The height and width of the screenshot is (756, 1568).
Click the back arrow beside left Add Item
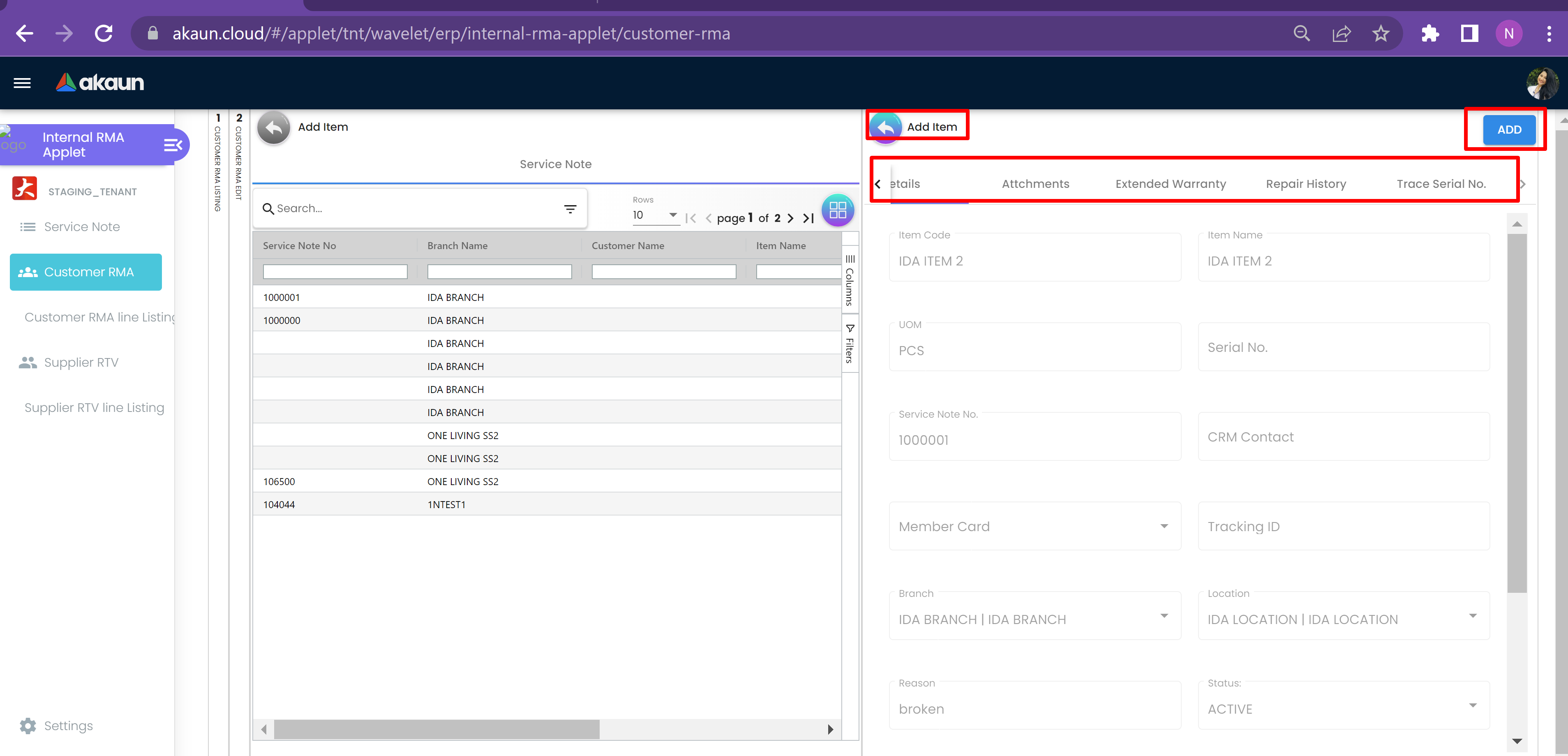tap(274, 127)
